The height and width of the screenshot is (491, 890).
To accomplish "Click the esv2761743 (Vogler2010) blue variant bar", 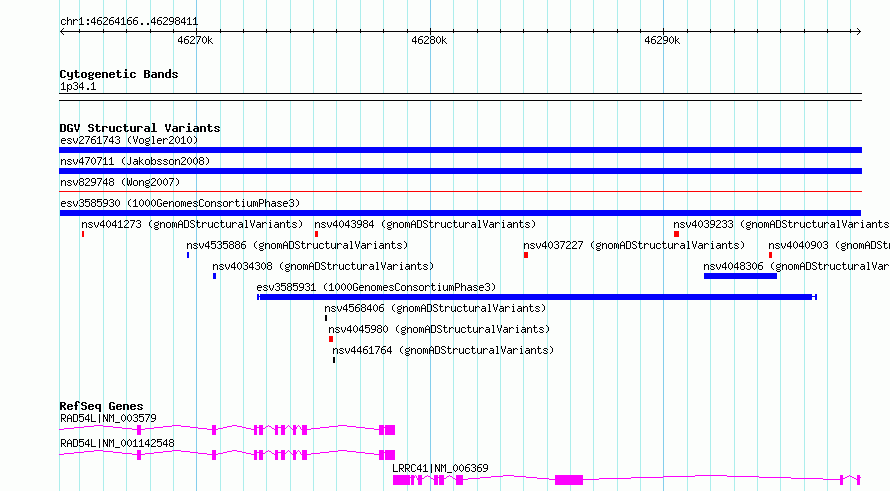I will tap(460, 150).
